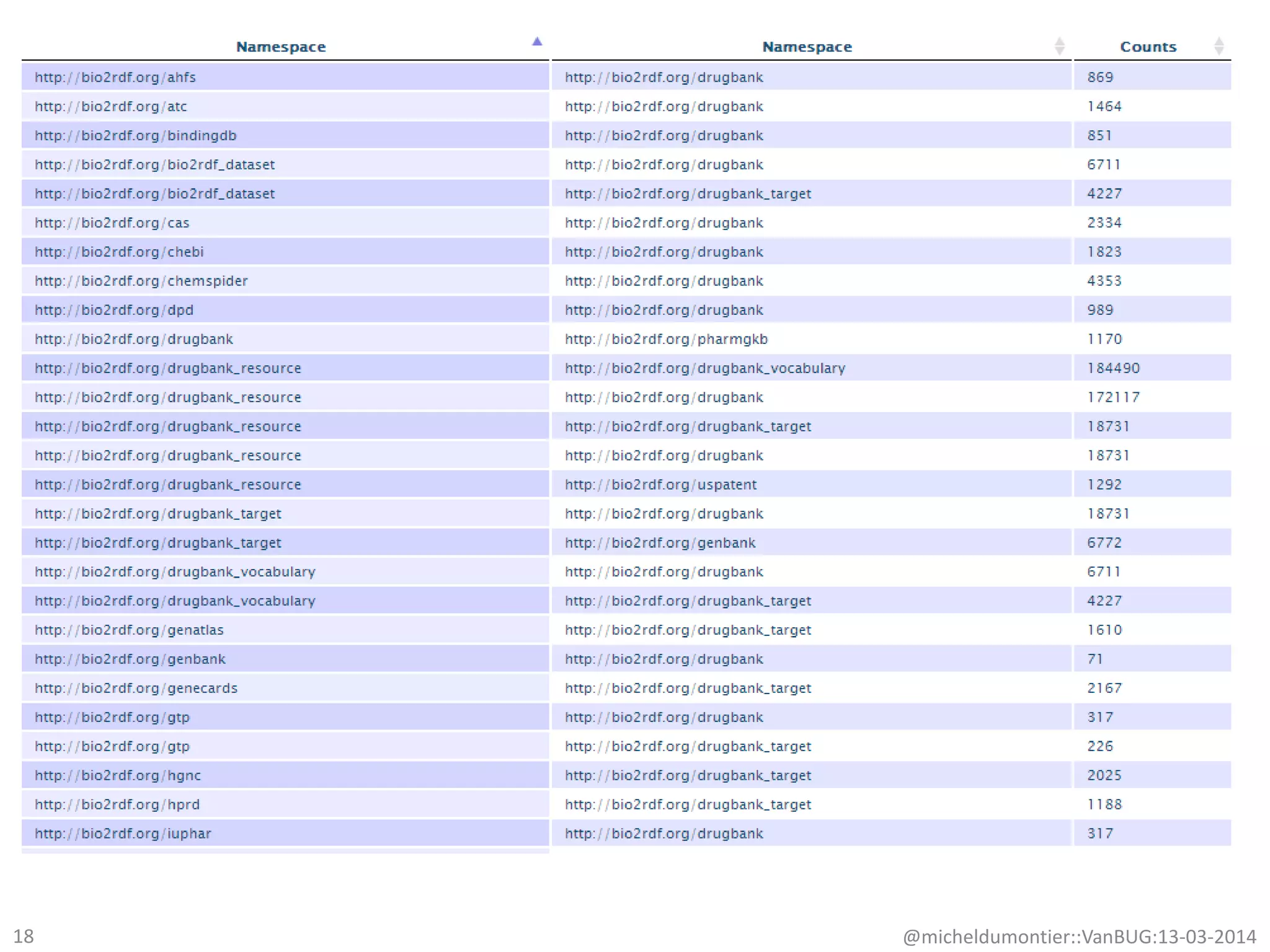The height and width of the screenshot is (952, 1270).
Task: Click sort arrows on middle Namespace column
Action: pyautogui.click(x=1059, y=46)
